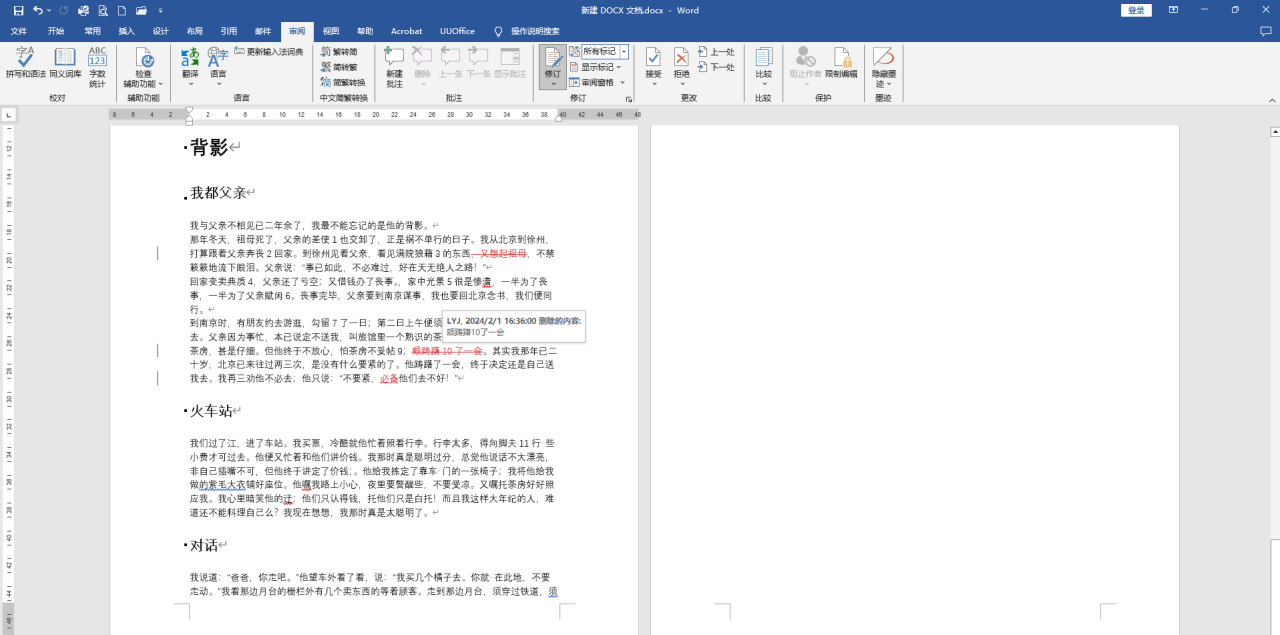The height and width of the screenshot is (635, 1280).
Task: Insert a comment with 新建批注
Action: click(394, 66)
